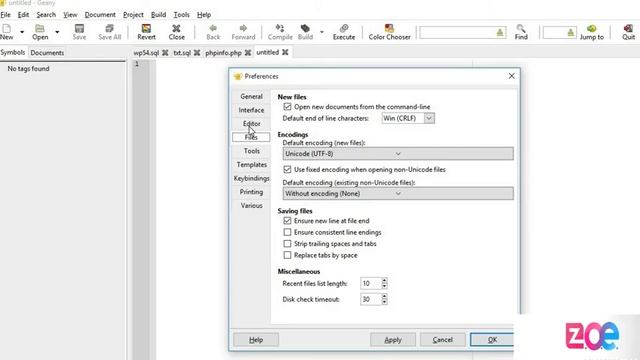The image size is (640, 360).
Task: Open the Search menu
Action: tap(46, 15)
